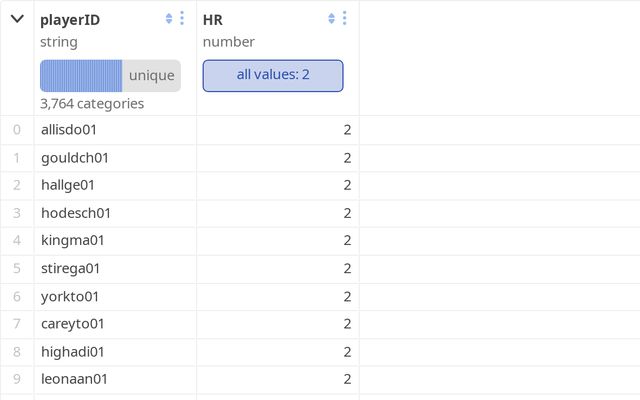Click the kingma01 player cell

tap(73, 241)
